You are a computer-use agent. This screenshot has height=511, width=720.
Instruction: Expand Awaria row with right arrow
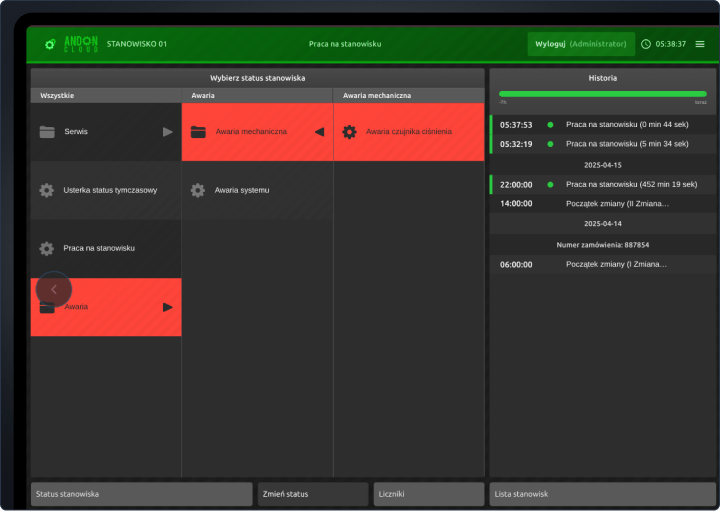(168, 307)
